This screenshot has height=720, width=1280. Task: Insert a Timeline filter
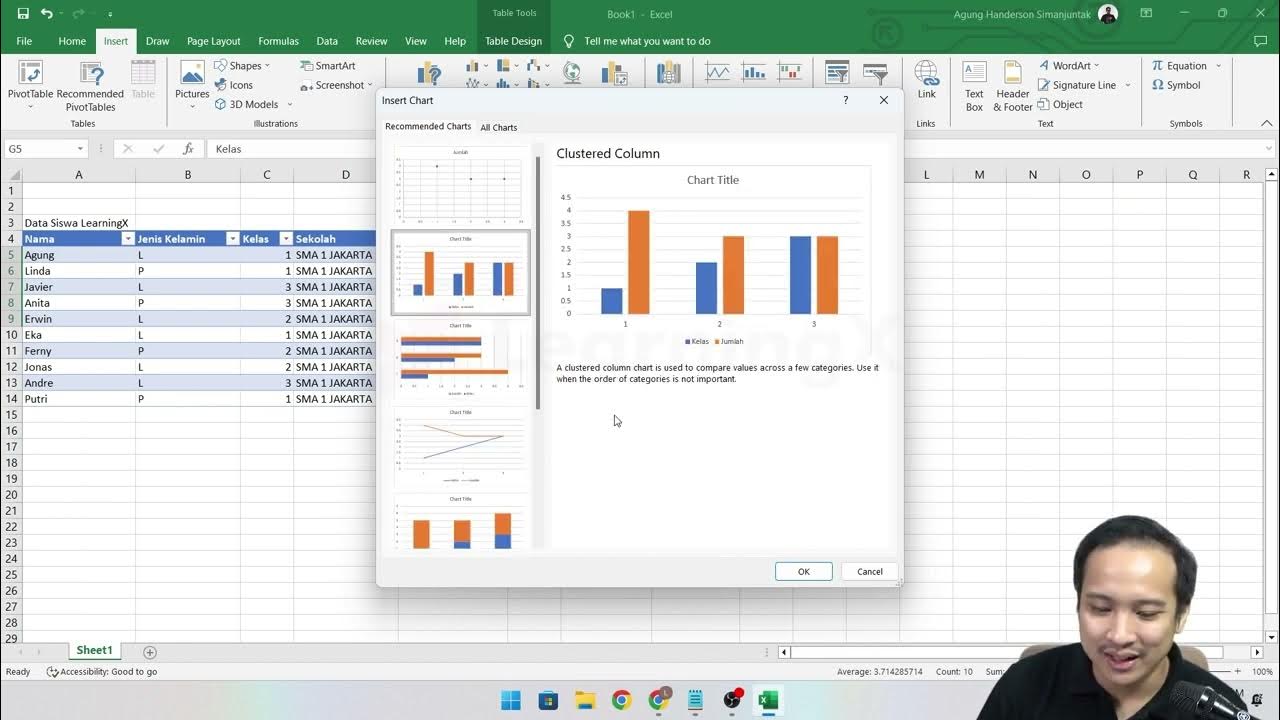(876, 73)
